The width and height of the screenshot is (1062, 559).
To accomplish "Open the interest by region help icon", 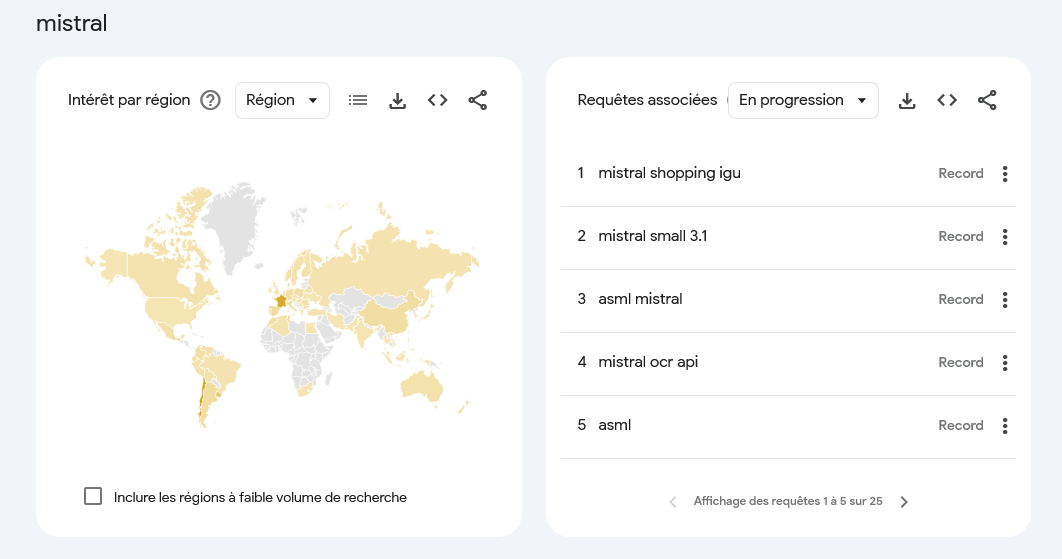I will point(211,100).
